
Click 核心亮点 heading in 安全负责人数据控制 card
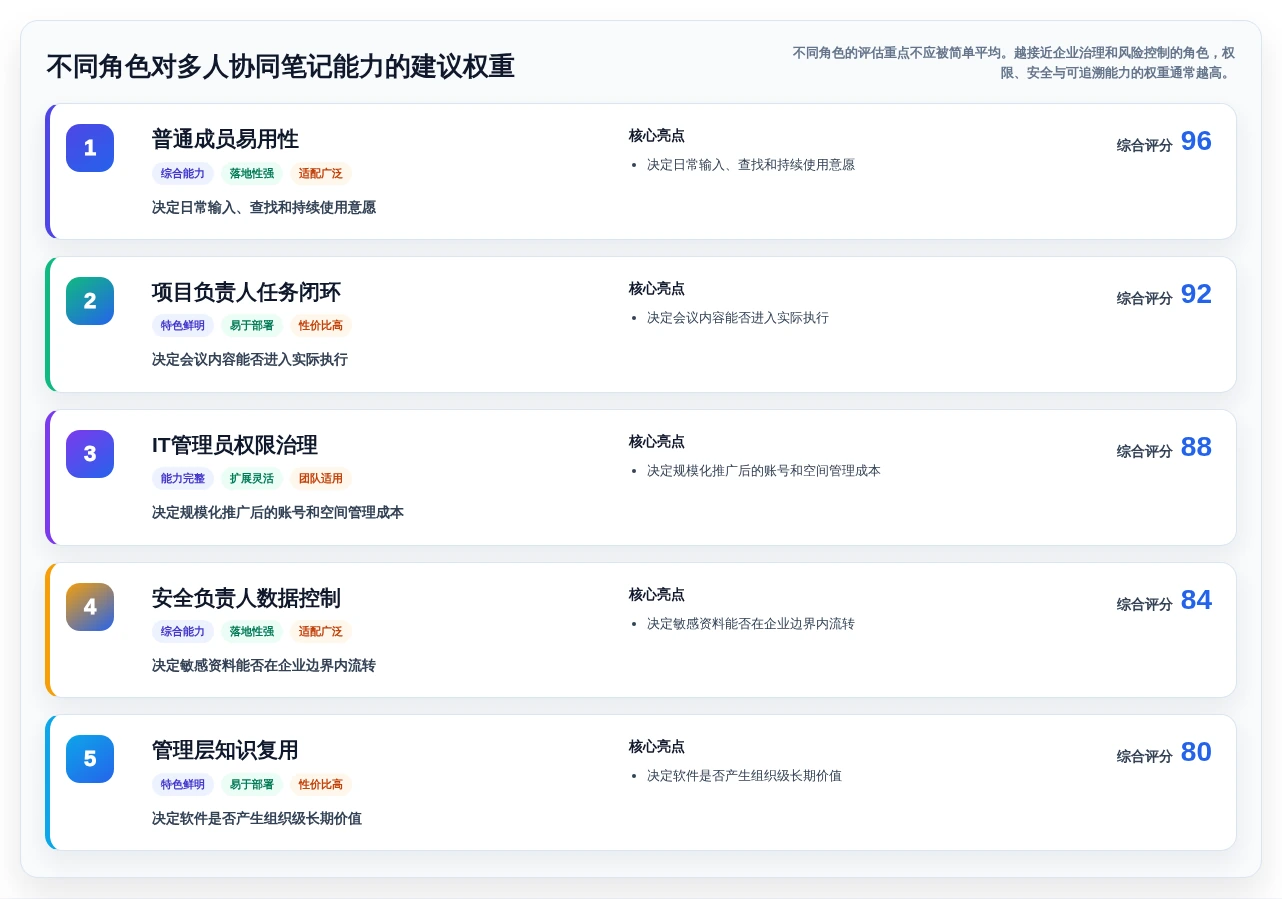tap(657, 595)
